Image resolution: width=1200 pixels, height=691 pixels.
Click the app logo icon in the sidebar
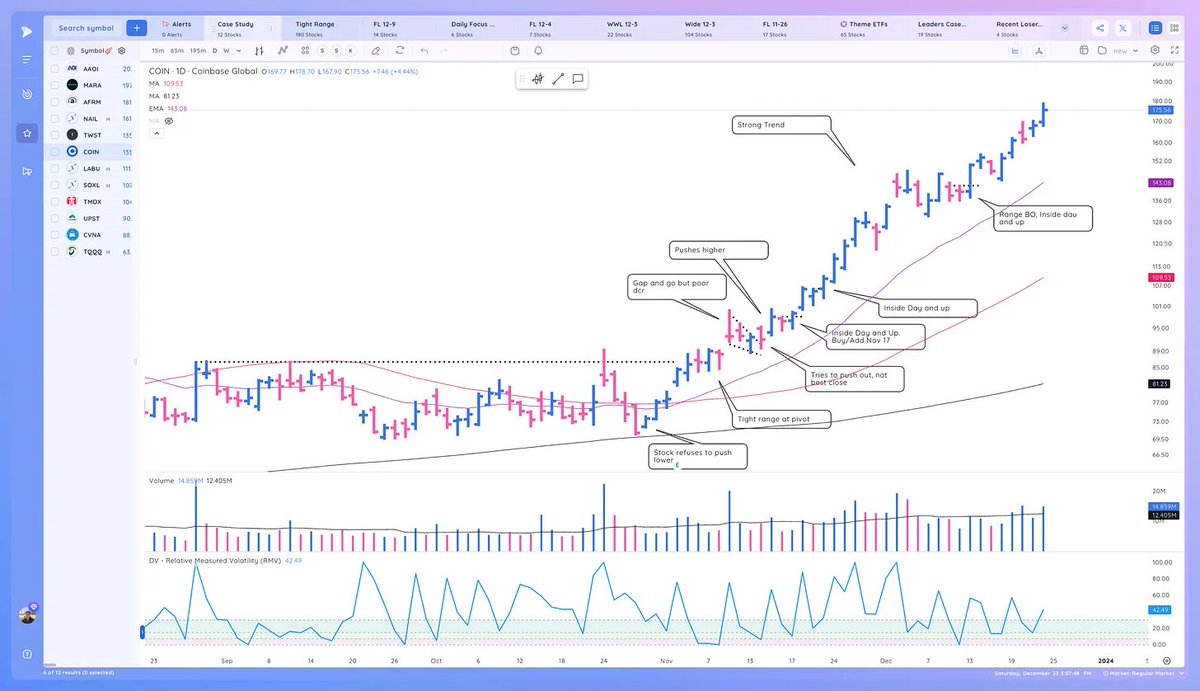26,31
